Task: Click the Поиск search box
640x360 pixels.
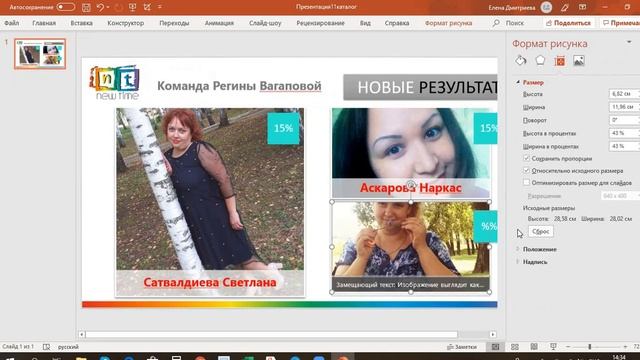Action: [509, 23]
